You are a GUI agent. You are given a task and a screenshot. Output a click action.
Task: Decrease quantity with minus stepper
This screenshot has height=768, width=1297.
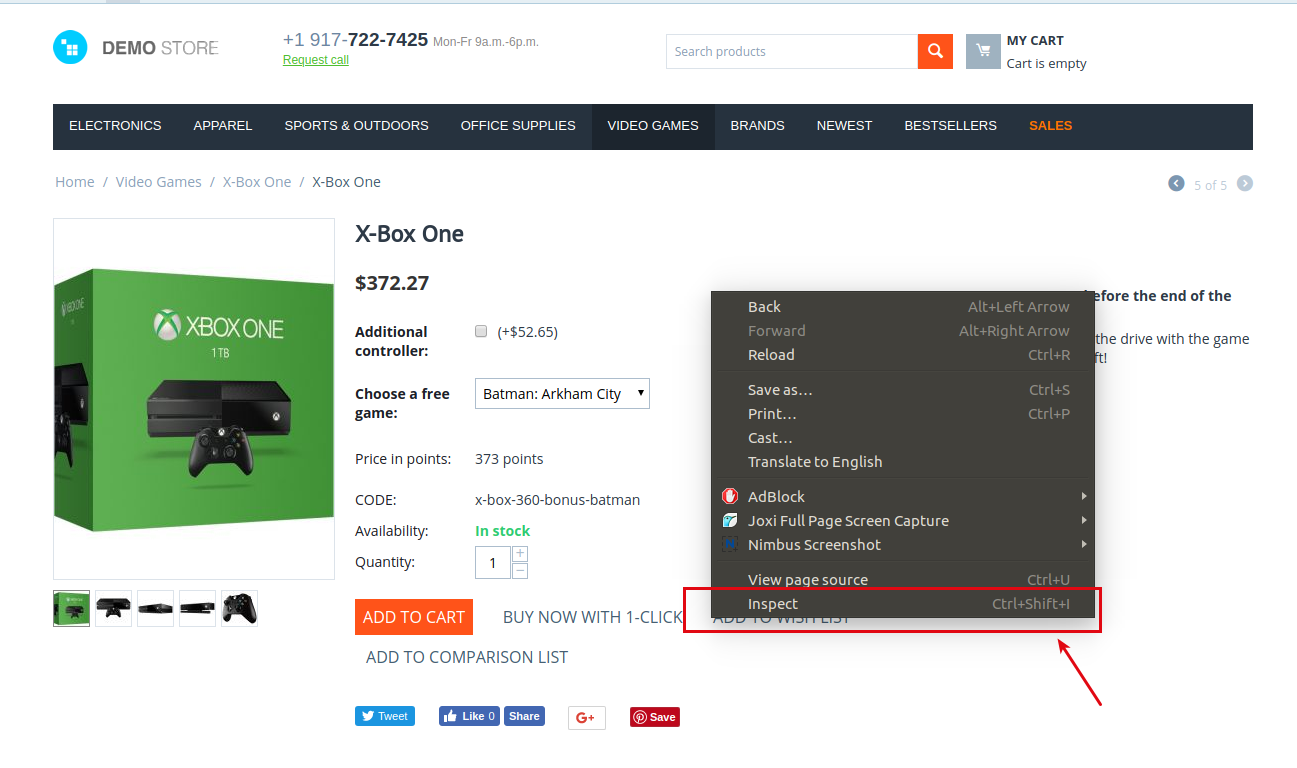[520, 571]
